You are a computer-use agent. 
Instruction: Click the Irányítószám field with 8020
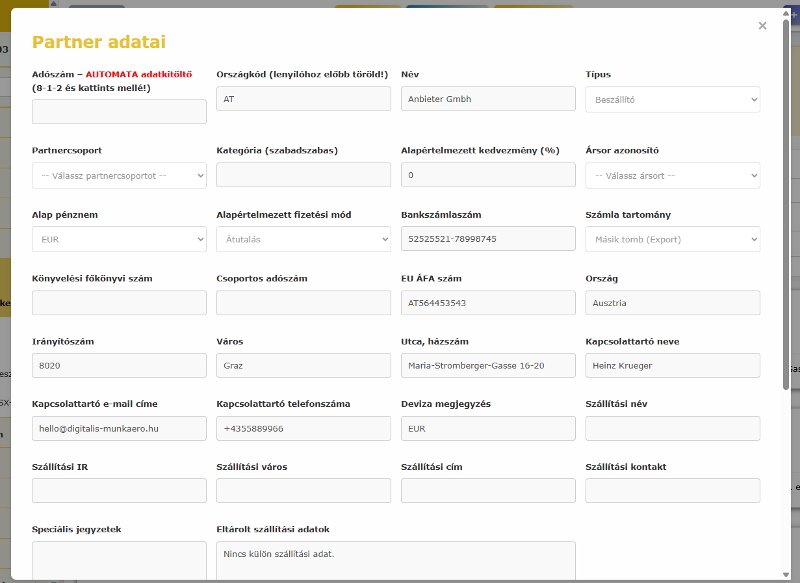pyautogui.click(x=119, y=366)
